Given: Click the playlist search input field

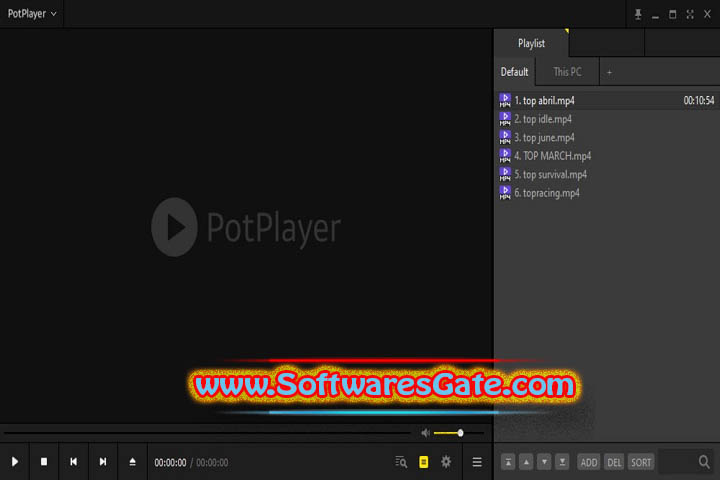Looking at the screenshot, I should (677, 462).
